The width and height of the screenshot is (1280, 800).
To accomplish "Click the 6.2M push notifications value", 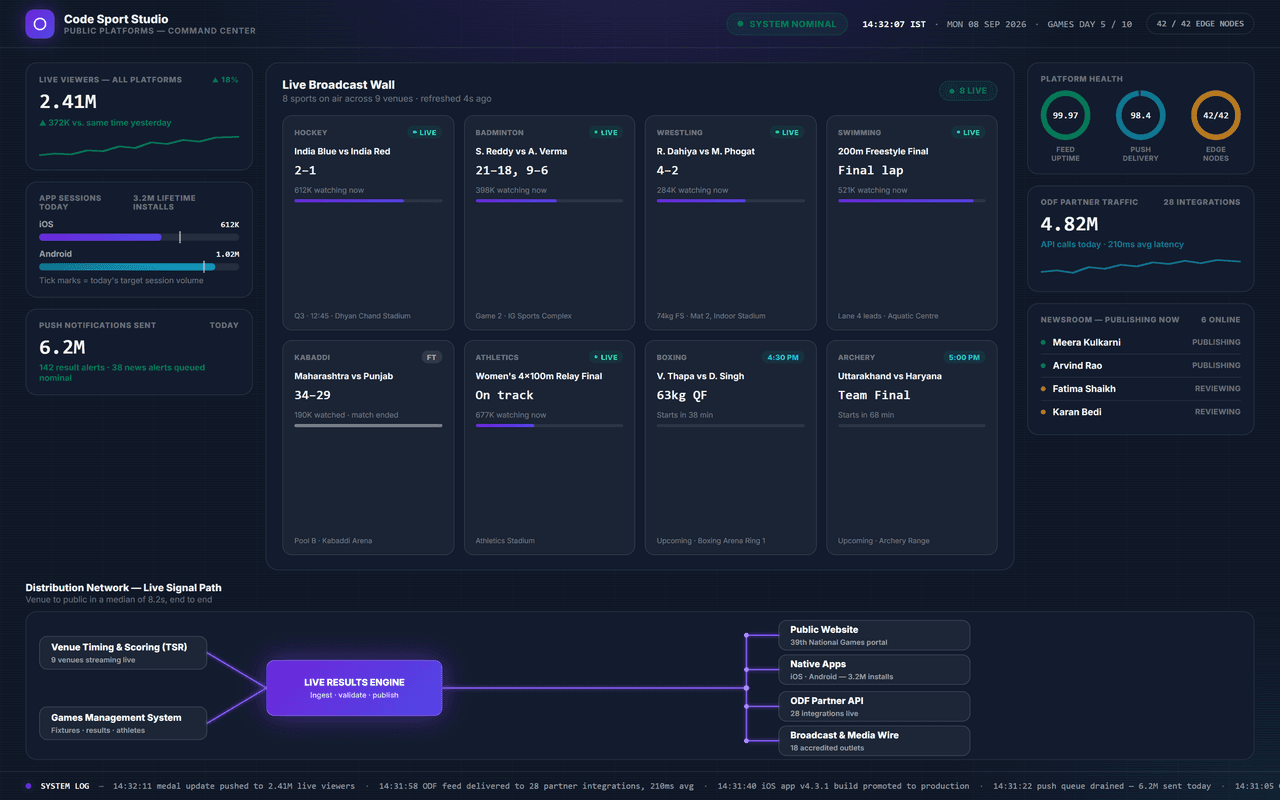I will [x=62, y=348].
